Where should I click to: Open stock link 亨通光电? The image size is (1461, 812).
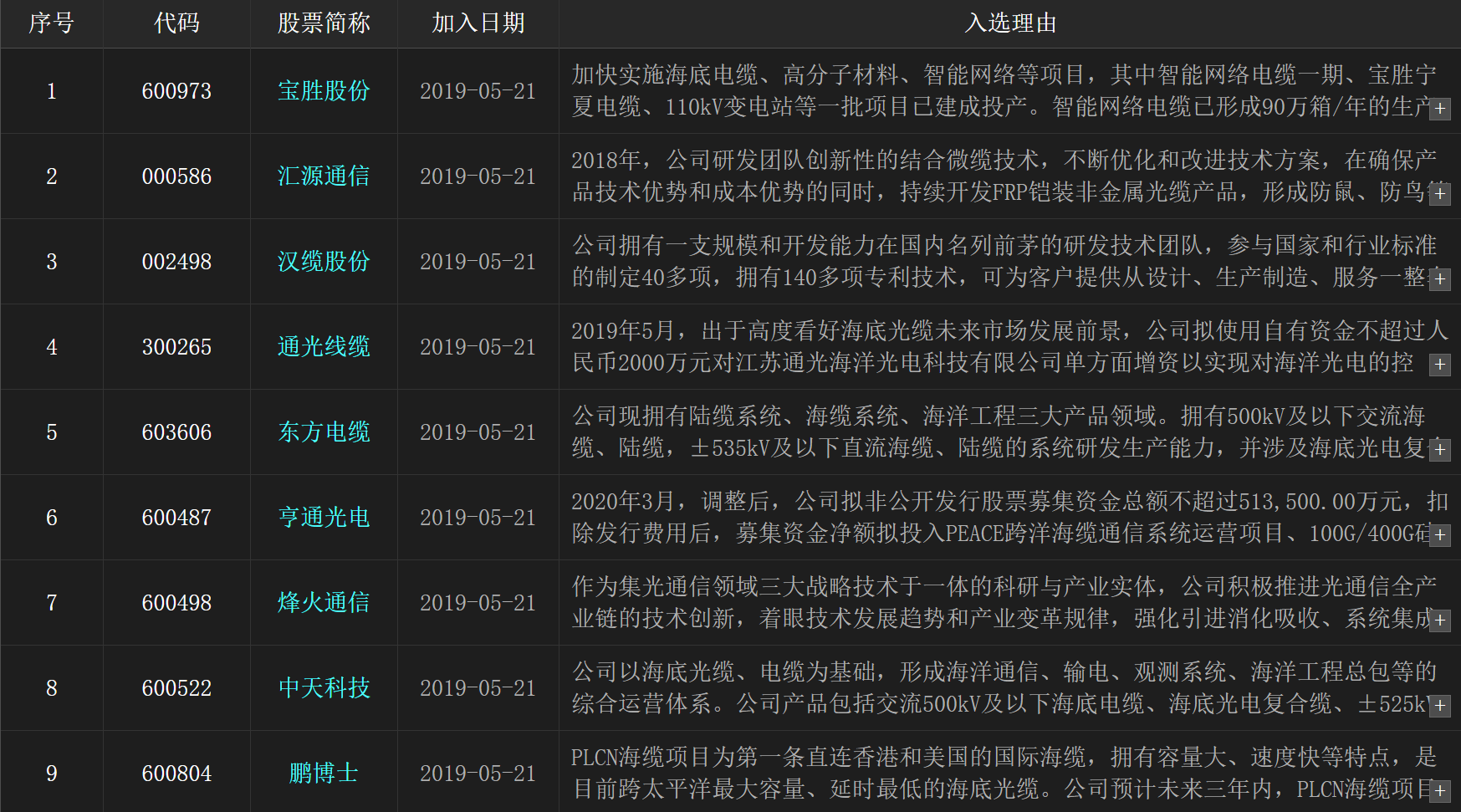coord(324,518)
